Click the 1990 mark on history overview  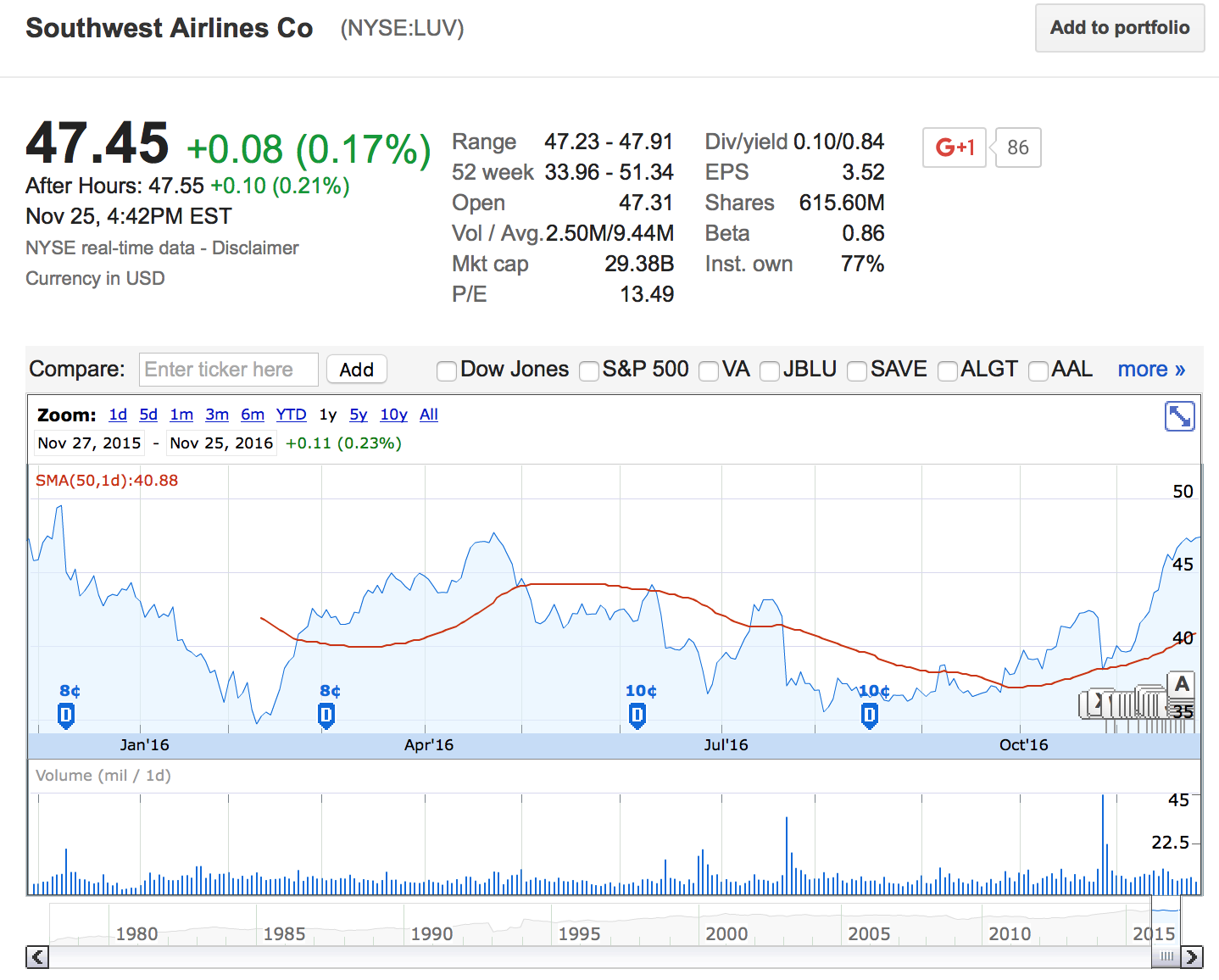coord(431,934)
